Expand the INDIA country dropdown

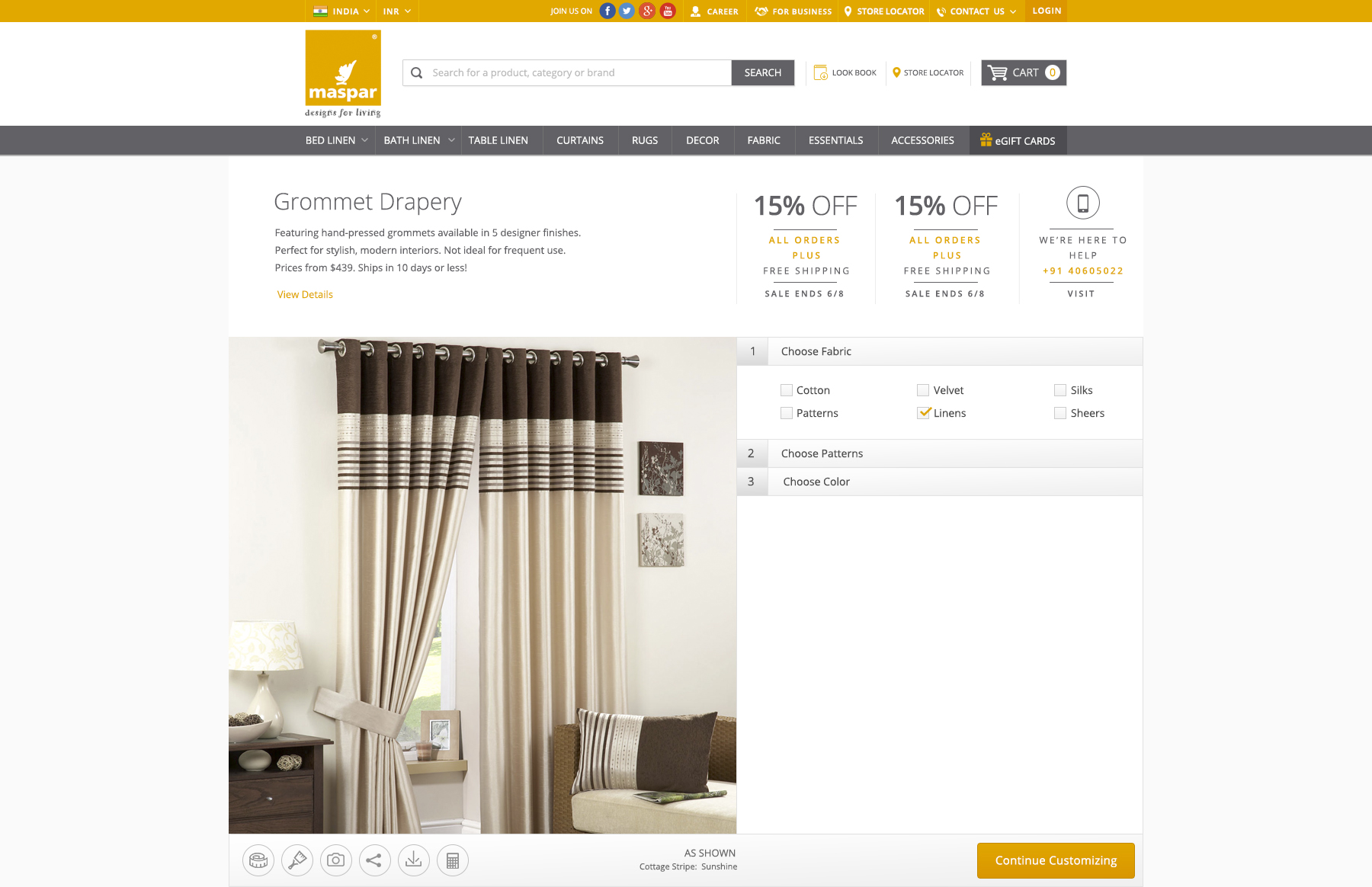tap(341, 11)
